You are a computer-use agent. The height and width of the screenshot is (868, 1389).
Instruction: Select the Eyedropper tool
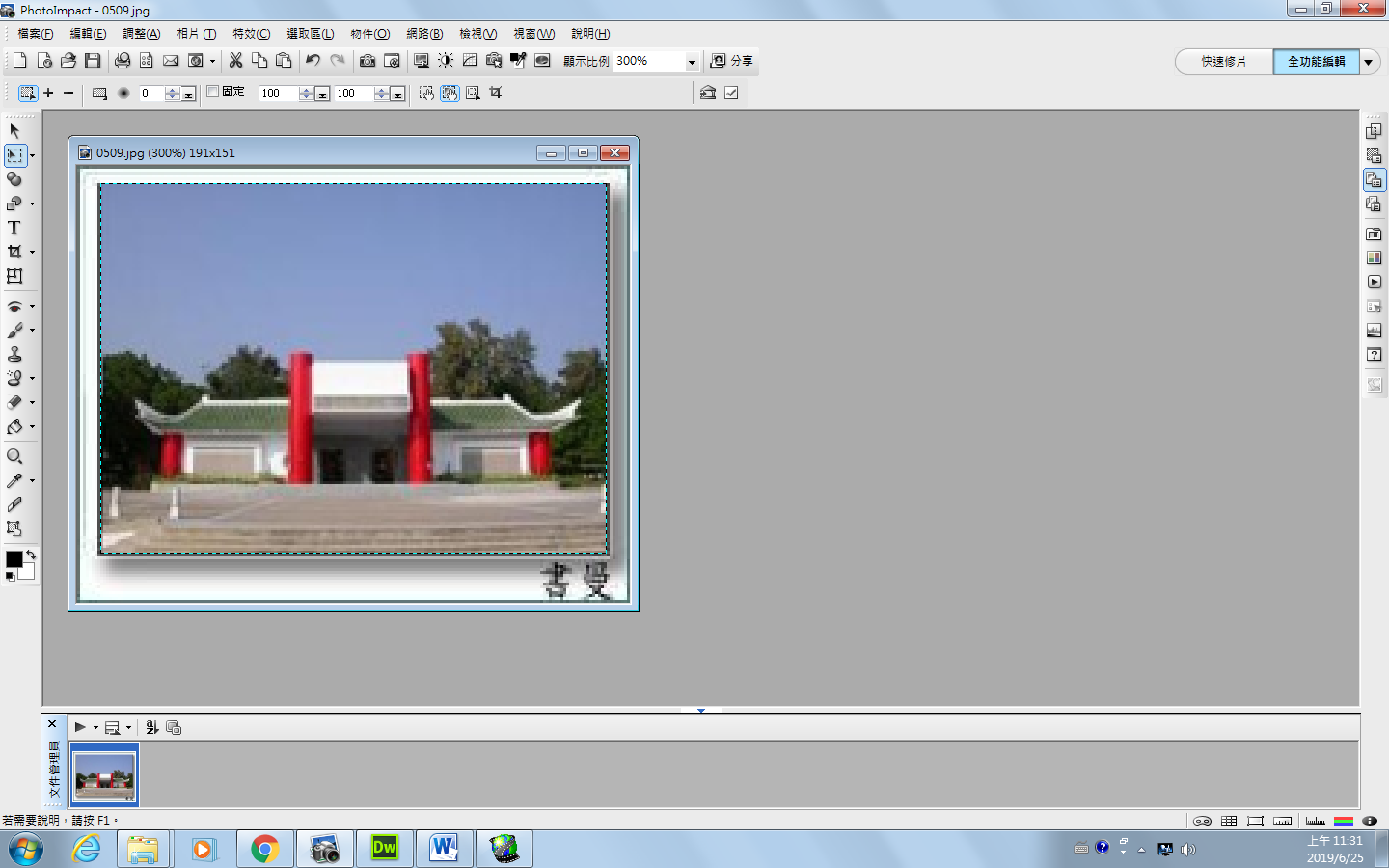14,480
